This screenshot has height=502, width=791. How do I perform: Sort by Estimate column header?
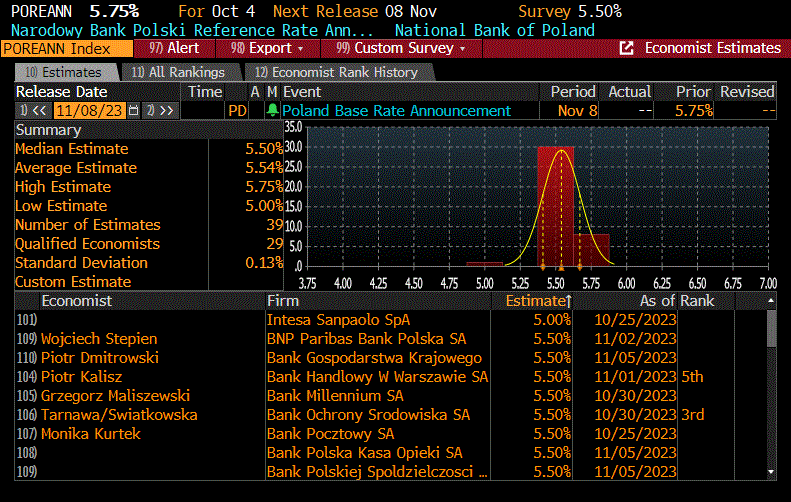pos(538,301)
